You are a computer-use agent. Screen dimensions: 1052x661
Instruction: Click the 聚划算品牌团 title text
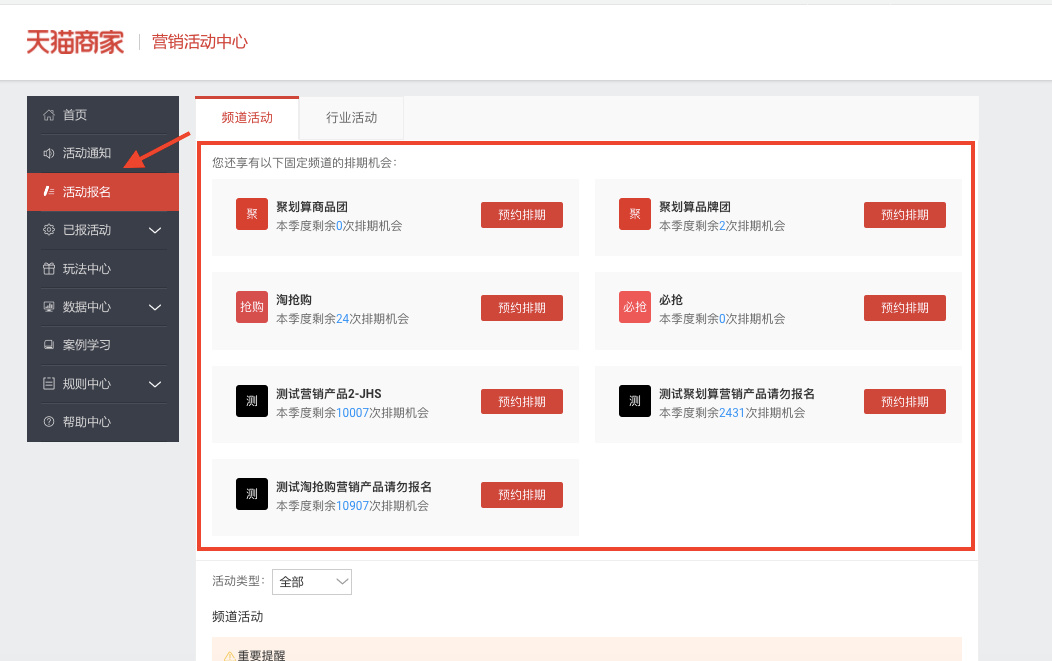[694, 207]
